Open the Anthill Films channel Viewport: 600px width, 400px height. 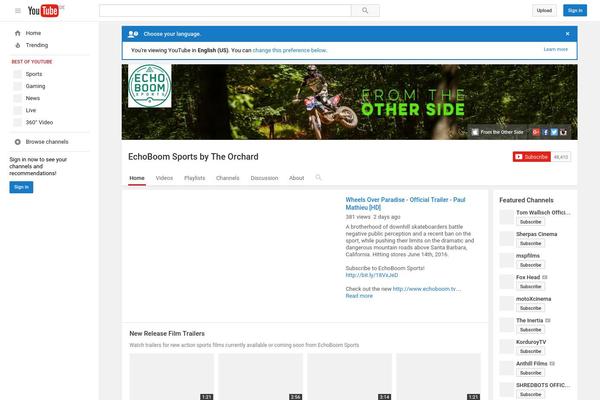(532, 363)
